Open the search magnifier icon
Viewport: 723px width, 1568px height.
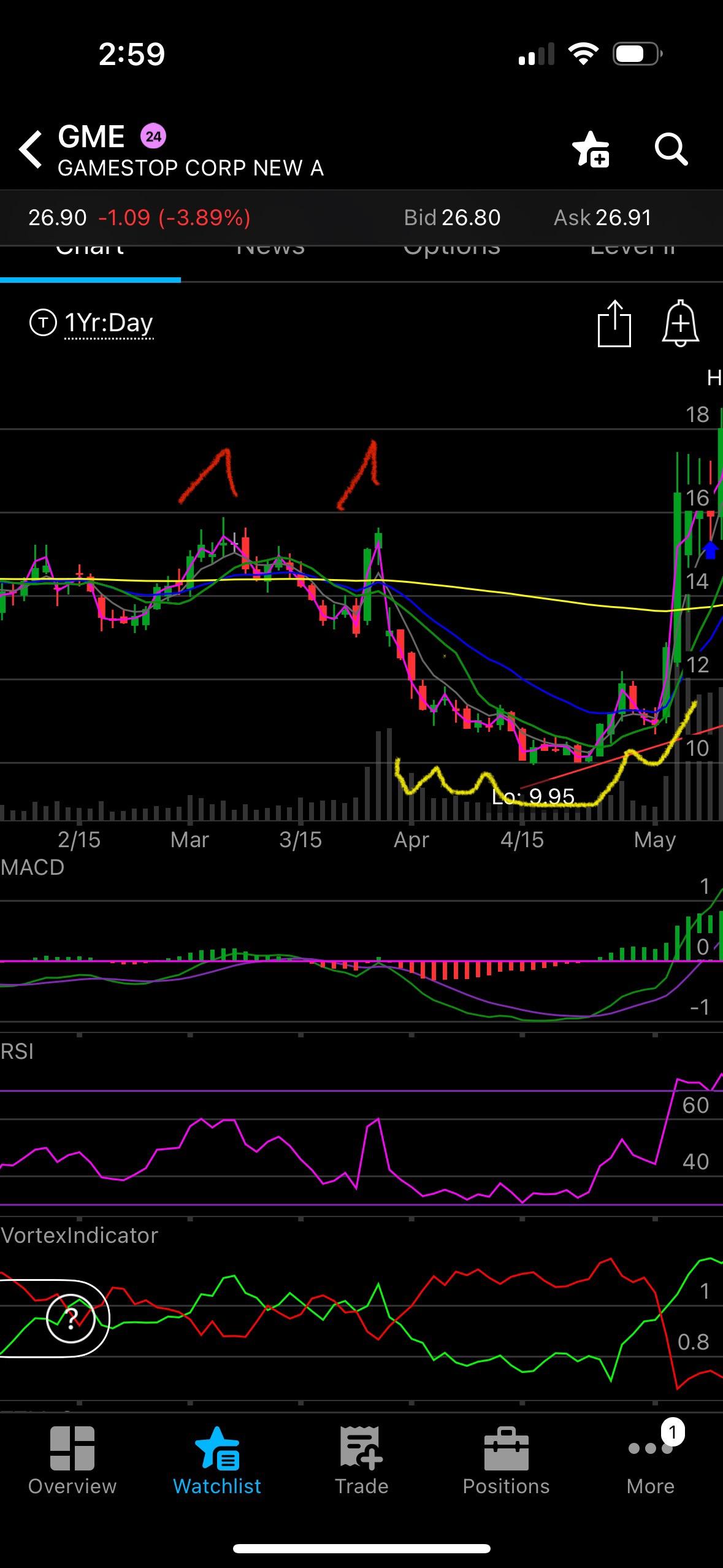pos(670,149)
